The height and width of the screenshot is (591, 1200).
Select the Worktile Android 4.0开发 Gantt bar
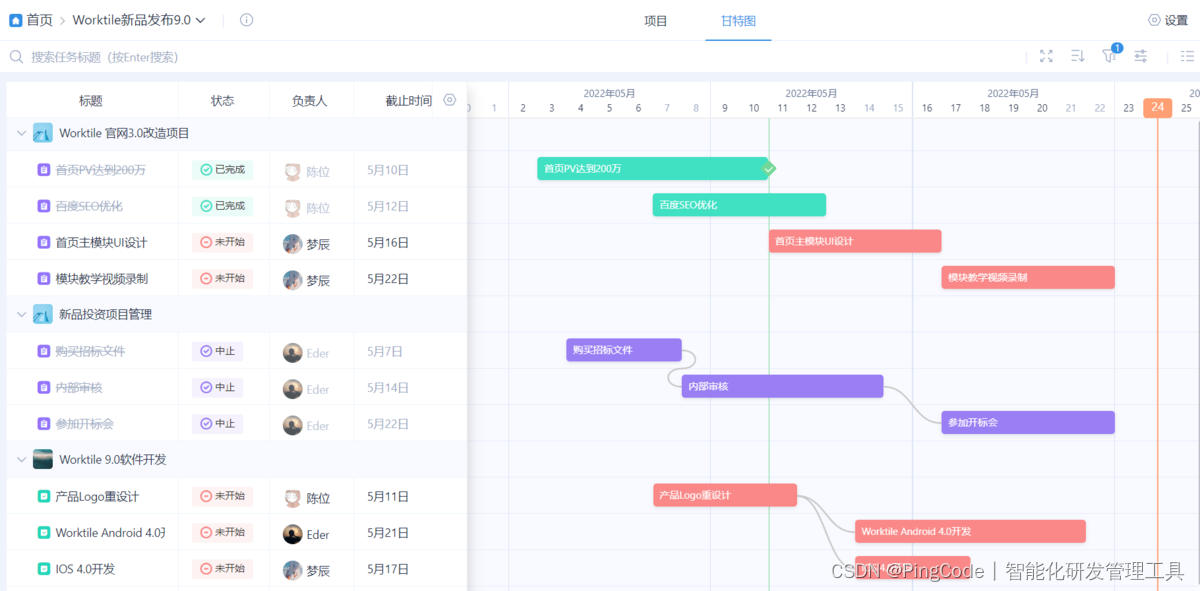click(x=970, y=531)
